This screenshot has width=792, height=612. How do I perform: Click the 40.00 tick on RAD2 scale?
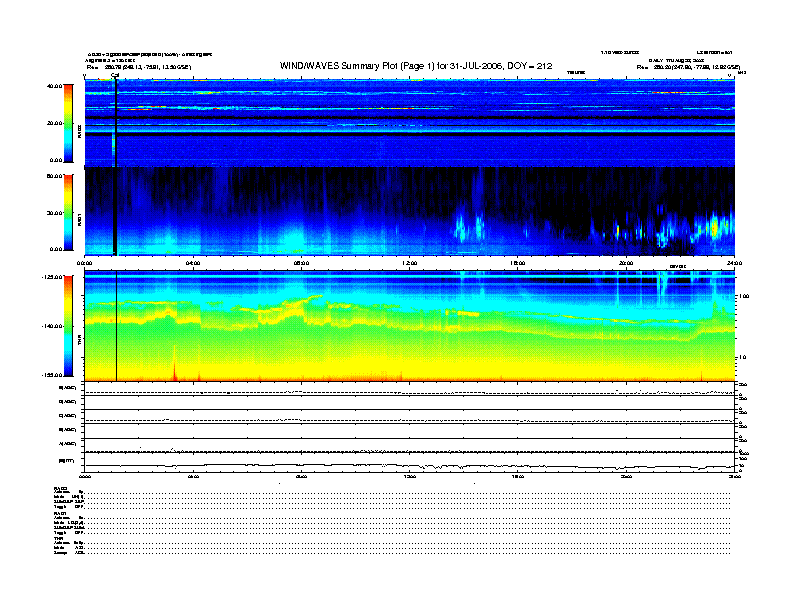(54, 86)
